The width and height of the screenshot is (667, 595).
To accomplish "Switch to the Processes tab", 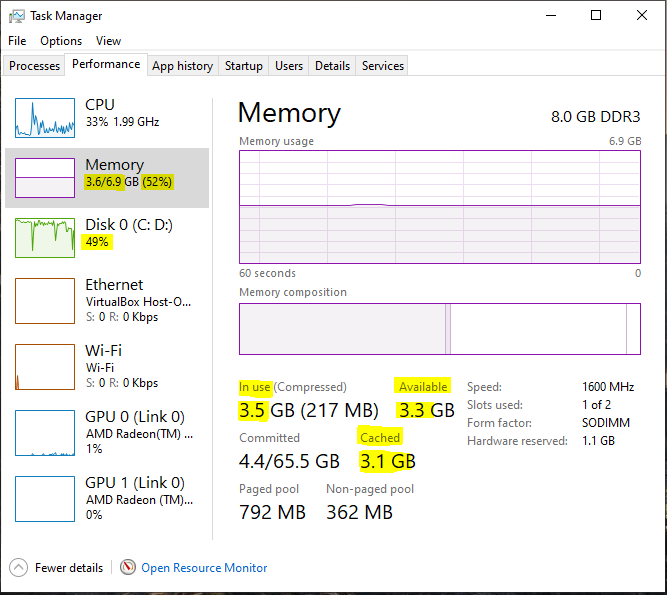I will pos(34,66).
